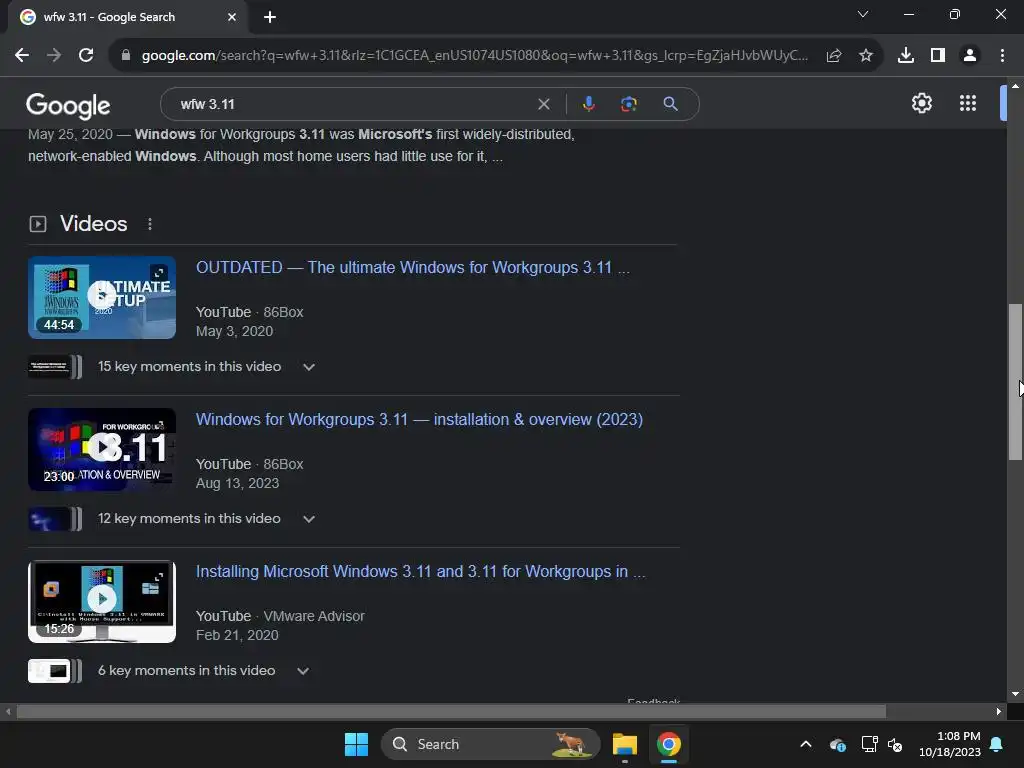Open network settings tray icon

869,744
